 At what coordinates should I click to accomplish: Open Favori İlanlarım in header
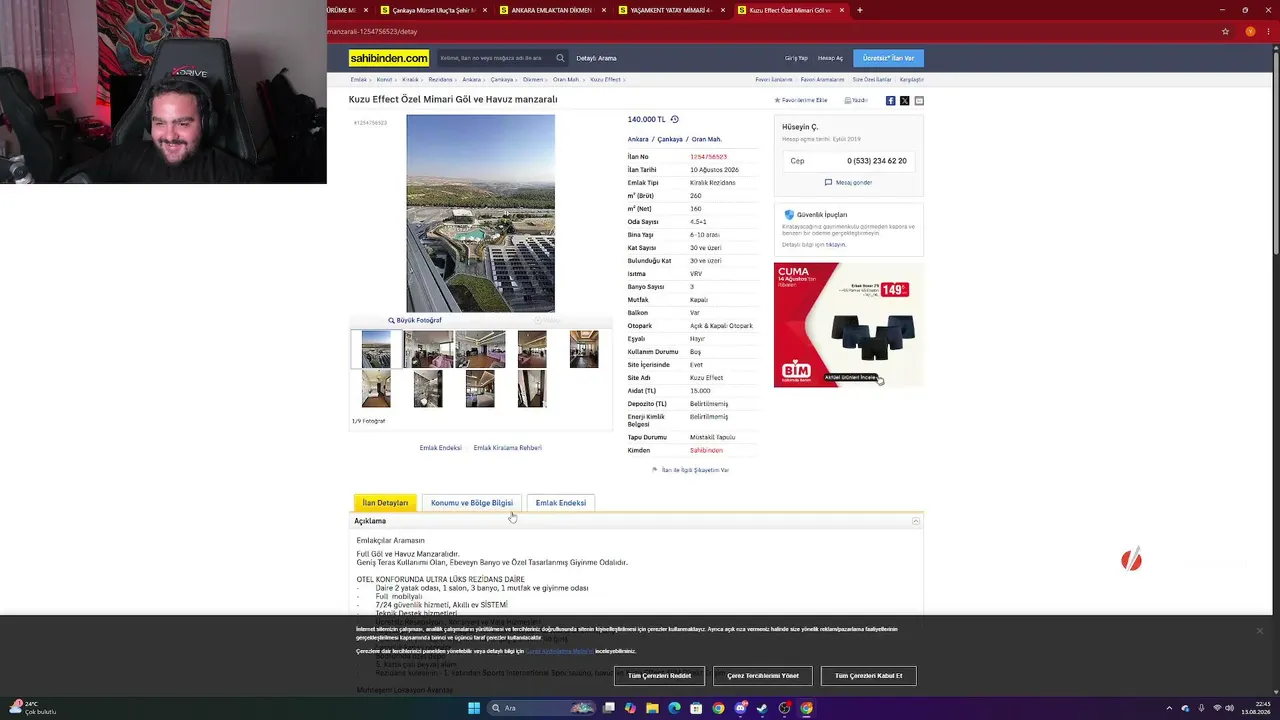pos(774,79)
